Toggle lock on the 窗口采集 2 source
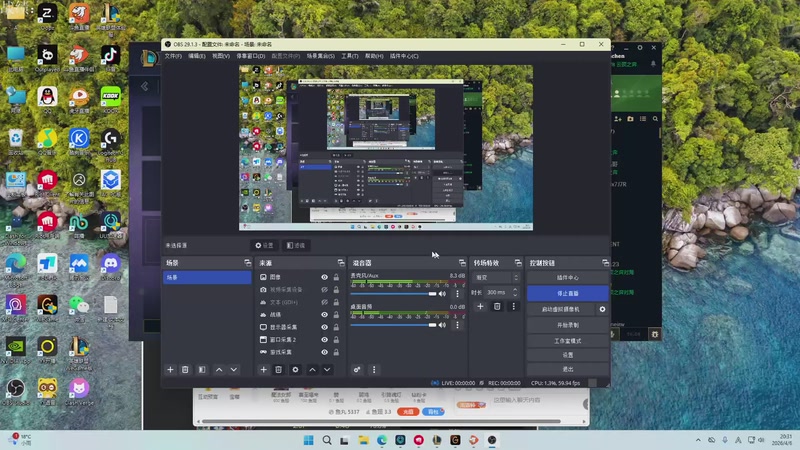 click(x=336, y=340)
